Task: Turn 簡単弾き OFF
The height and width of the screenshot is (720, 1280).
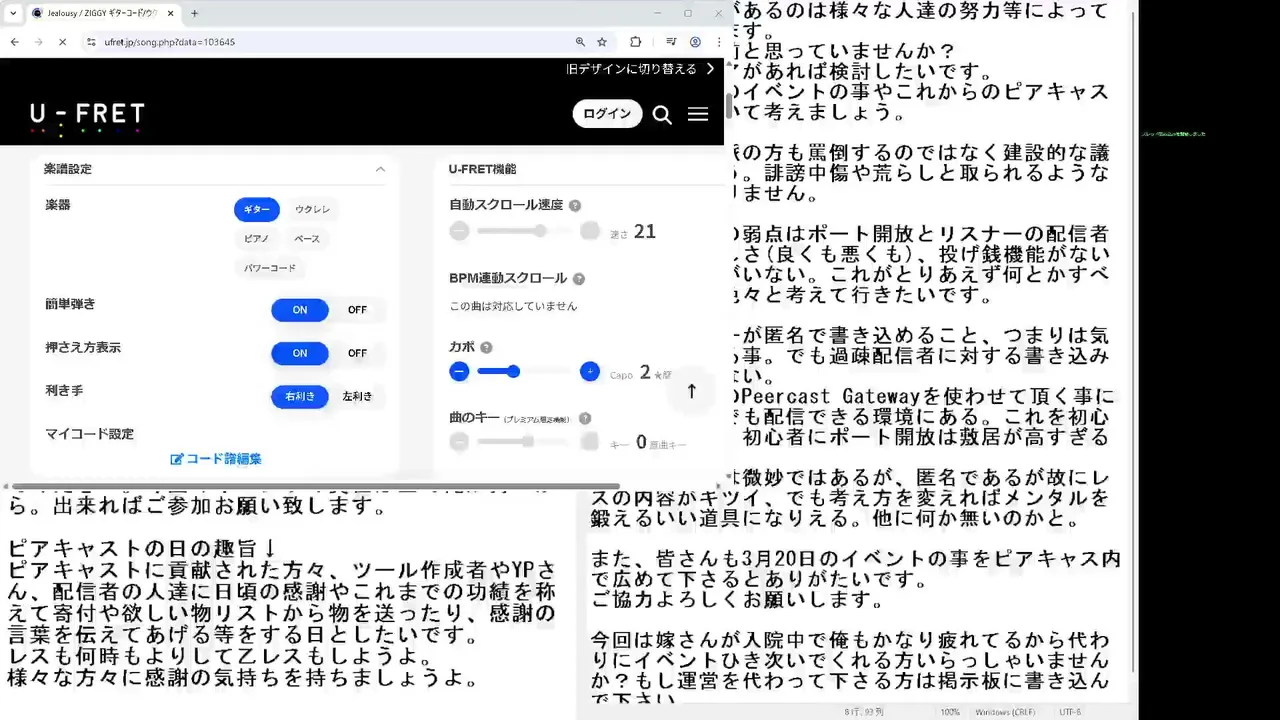Action: click(x=357, y=309)
